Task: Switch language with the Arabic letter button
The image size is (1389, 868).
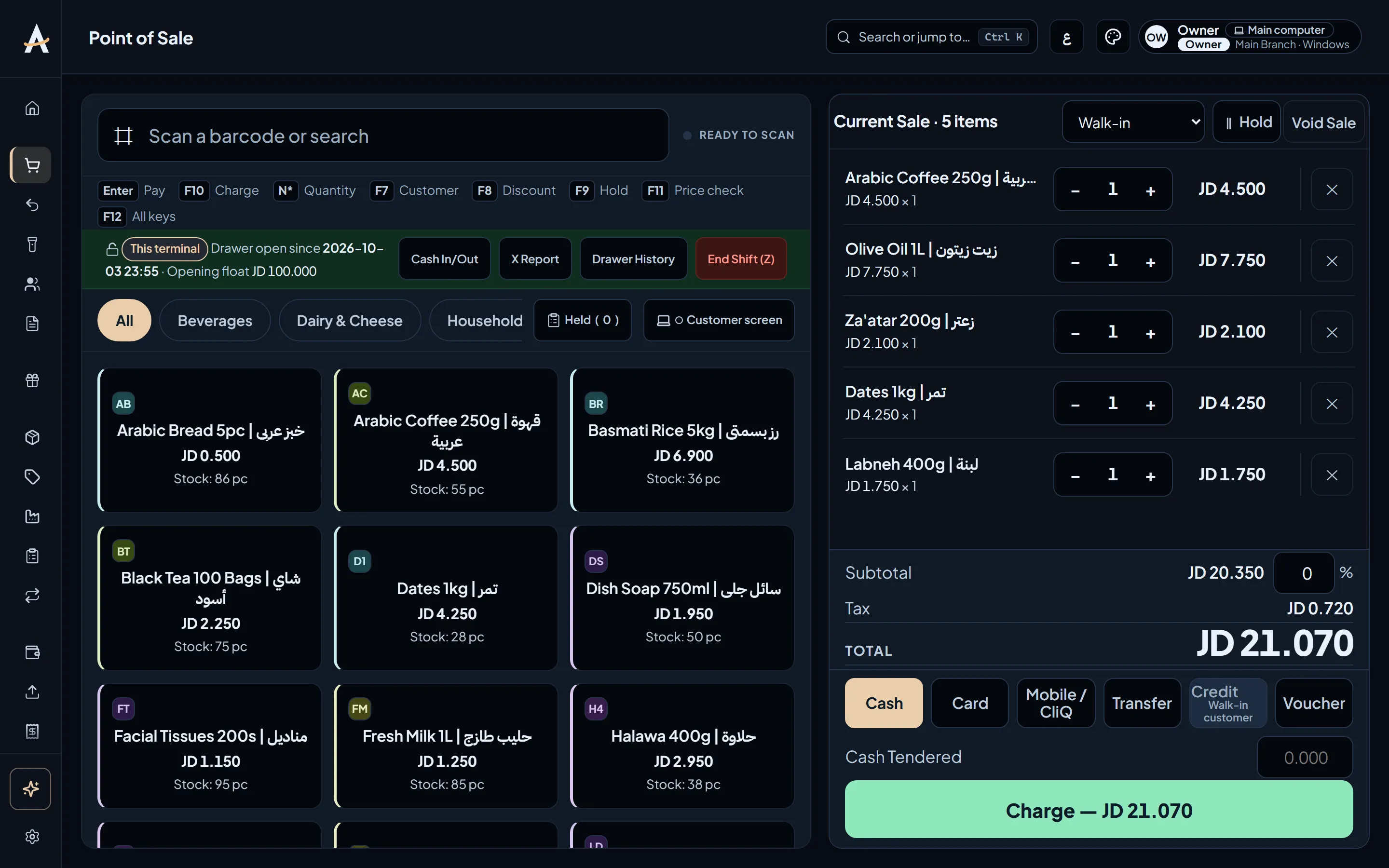Action: 1066,37
